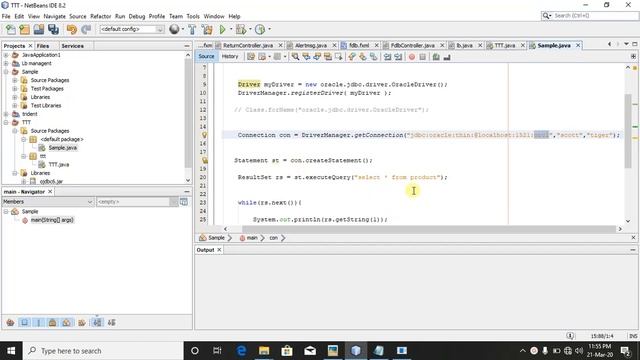This screenshot has height=360, width=640.
Task: Click the Build Project hammer icon
Action: pos(192,29)
